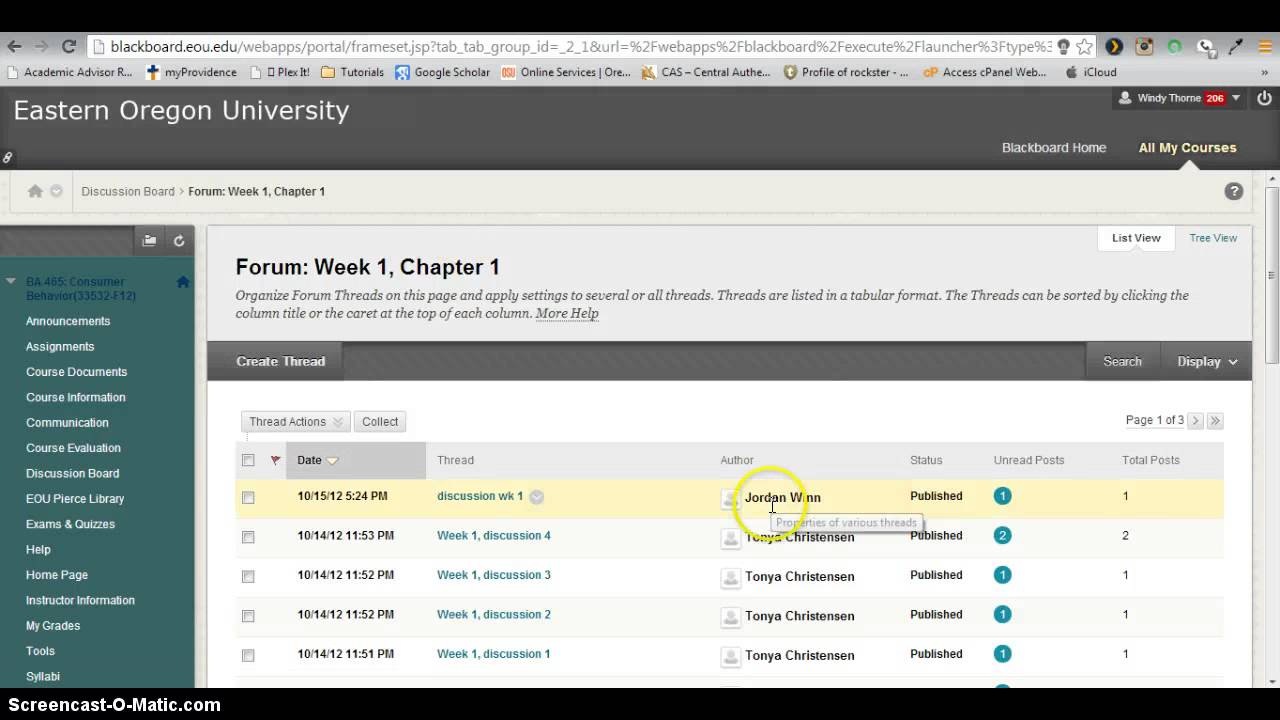Click the Blackboard logout power icon

click(x=1264, y=98)
